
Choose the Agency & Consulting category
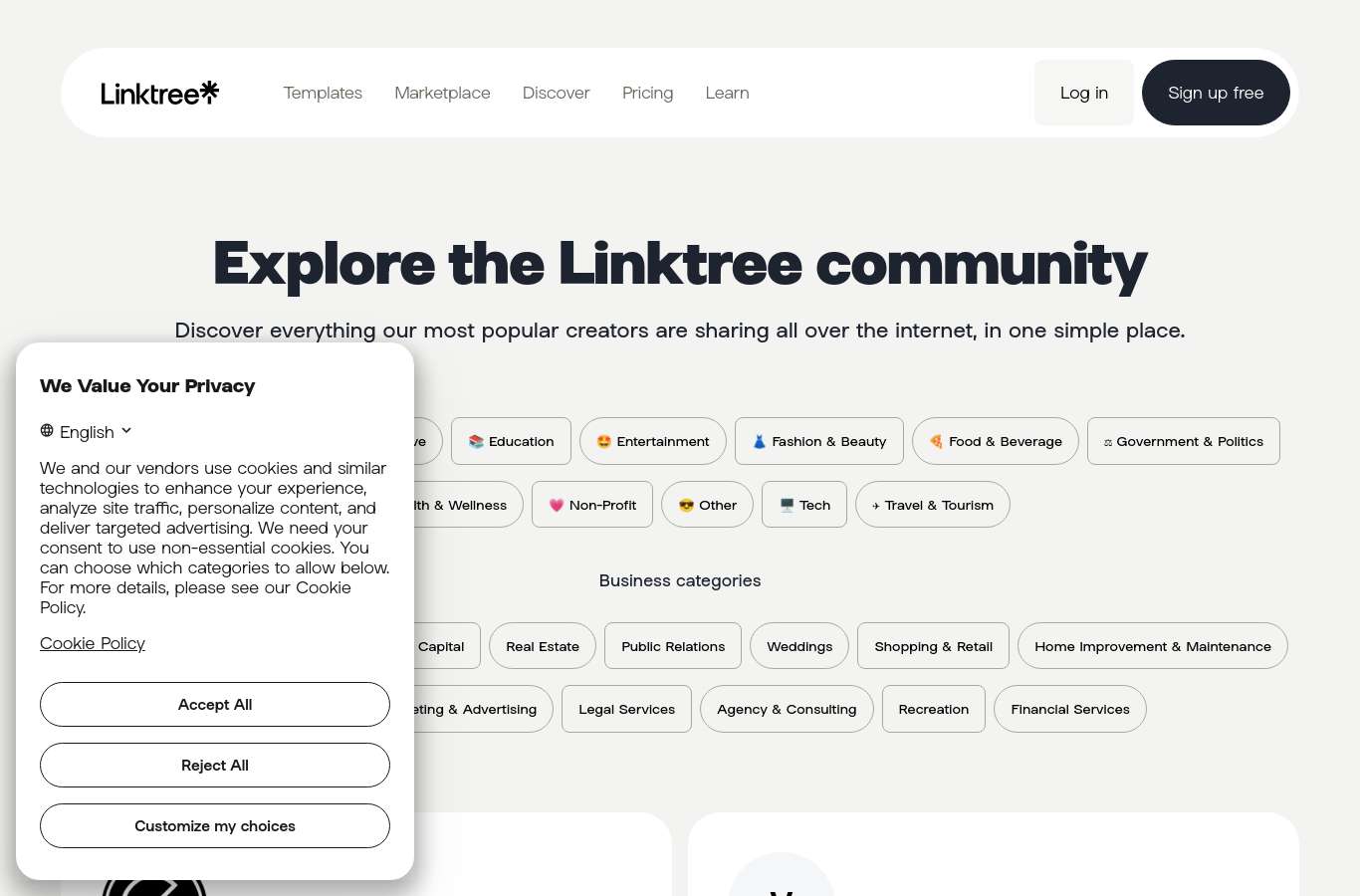pyautogui.click(x=787, y=709)
